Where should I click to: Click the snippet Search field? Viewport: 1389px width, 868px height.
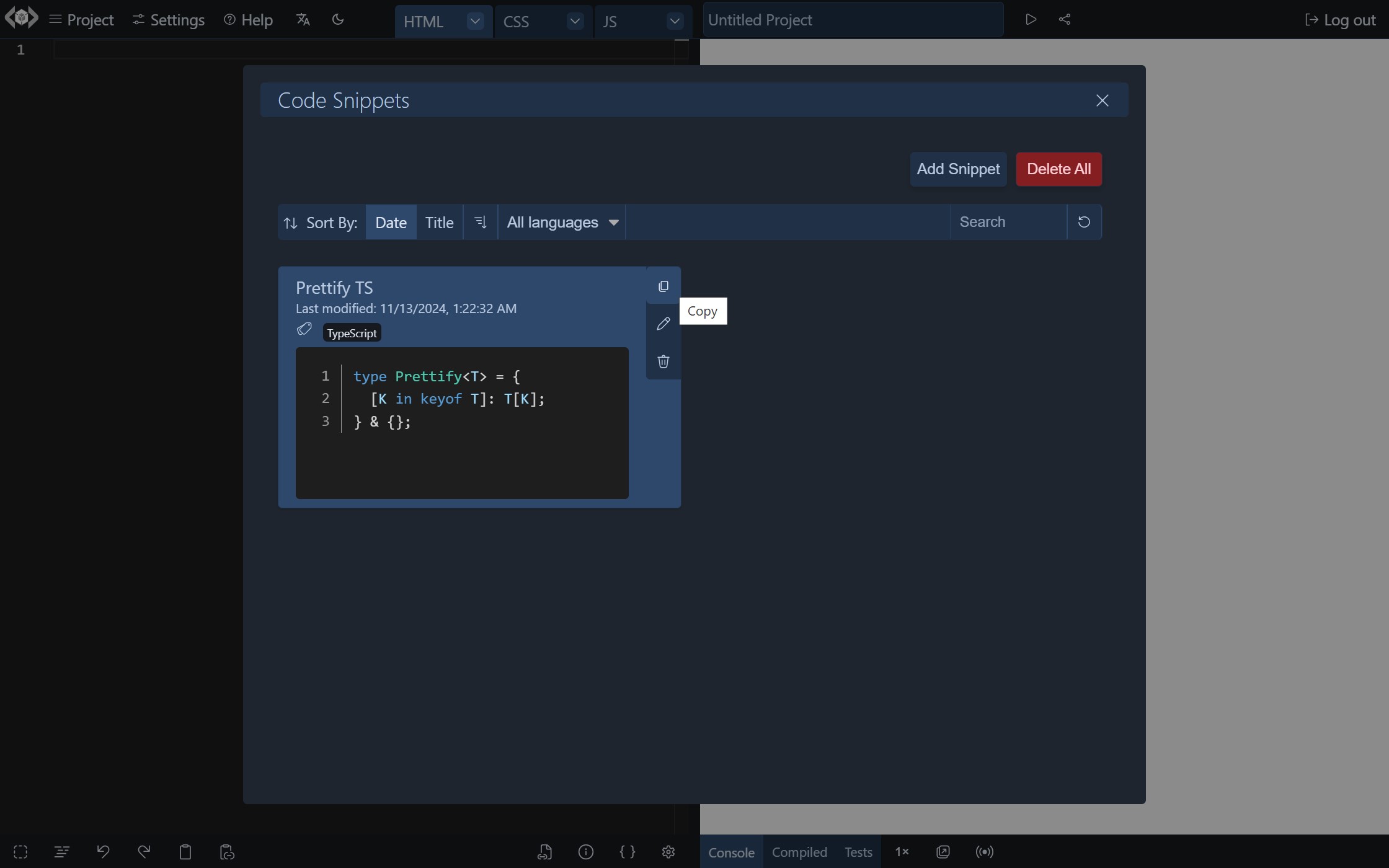[1005, 221]
